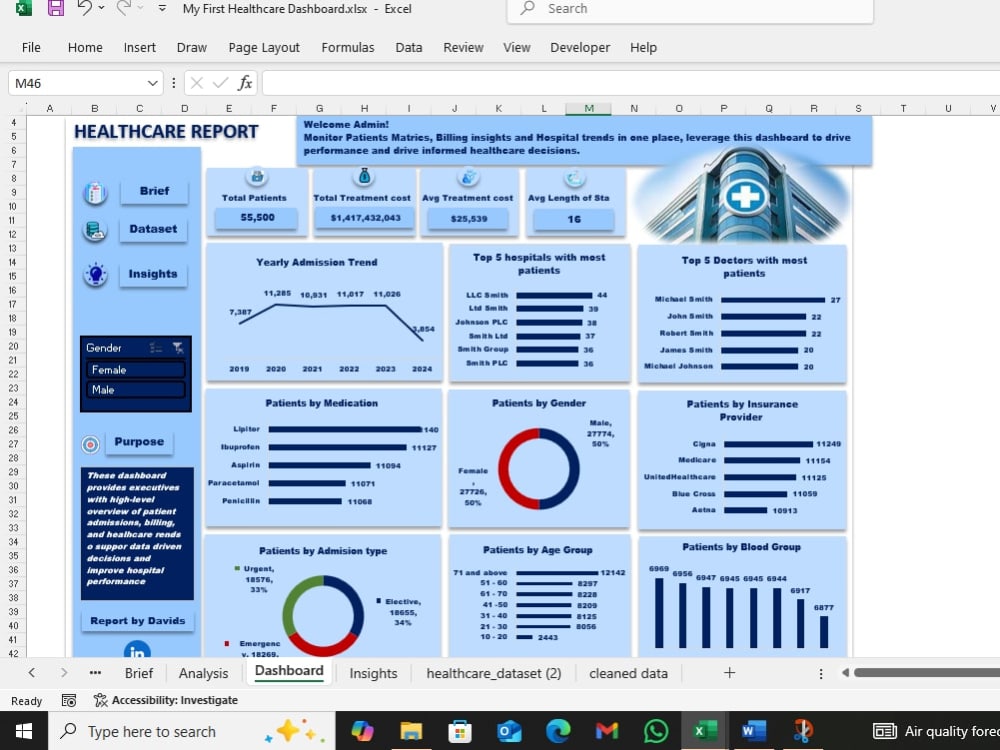Select the Yearly Admission Trend chart title
Screen dimensions: 1000x750
click(317, 263)
